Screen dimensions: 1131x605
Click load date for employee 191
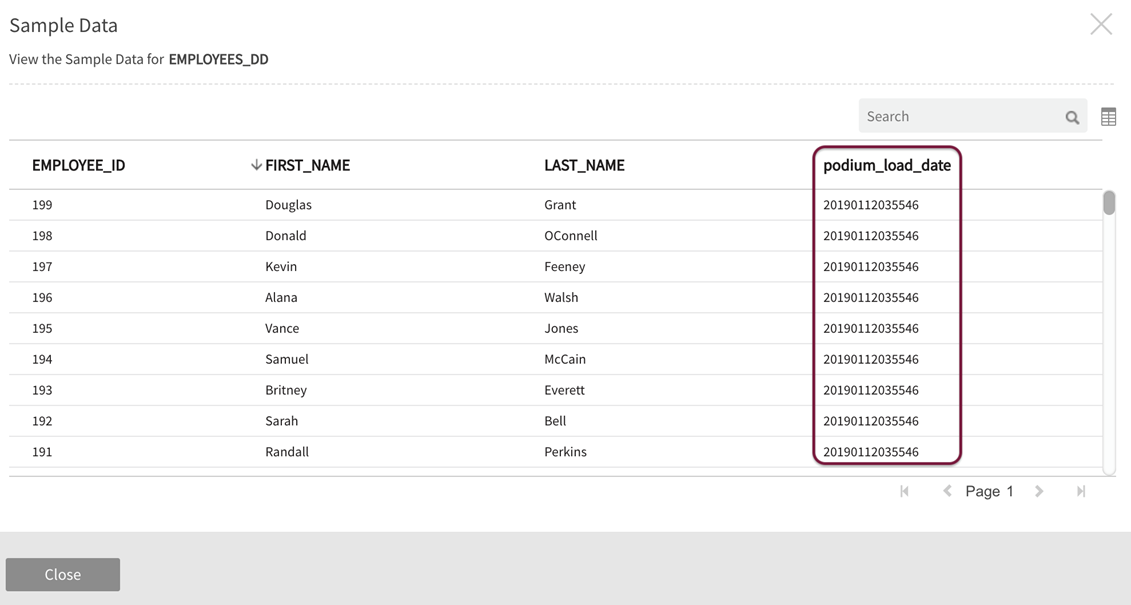click(x=870, y=452)
